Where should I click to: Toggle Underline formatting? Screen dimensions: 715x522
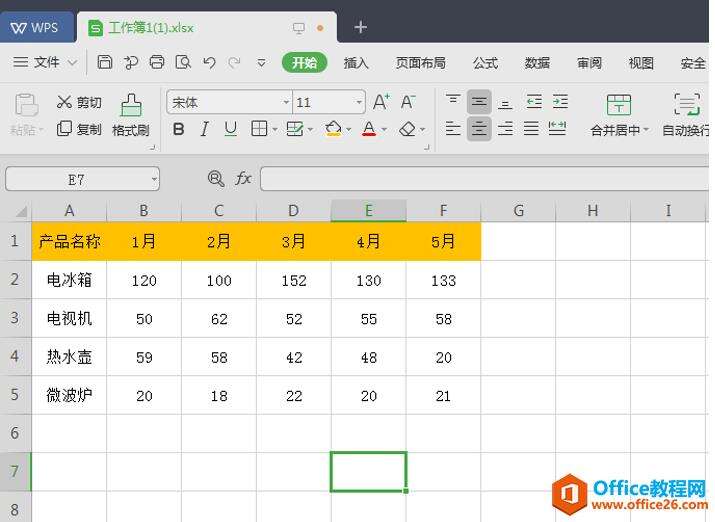coord(231,129)
